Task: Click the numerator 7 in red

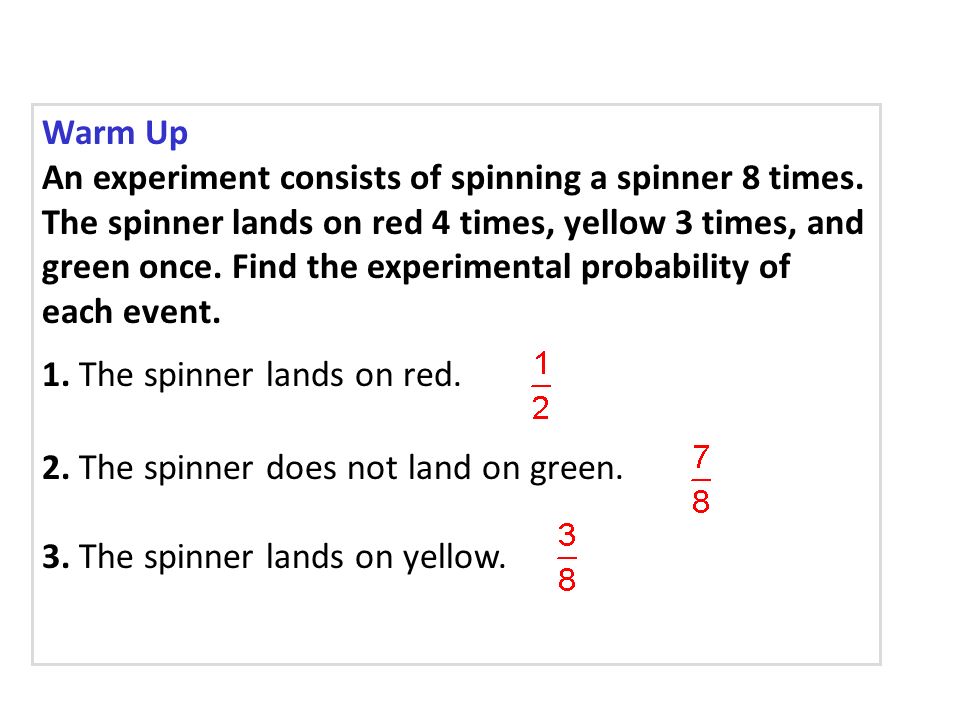Action: 701,457
